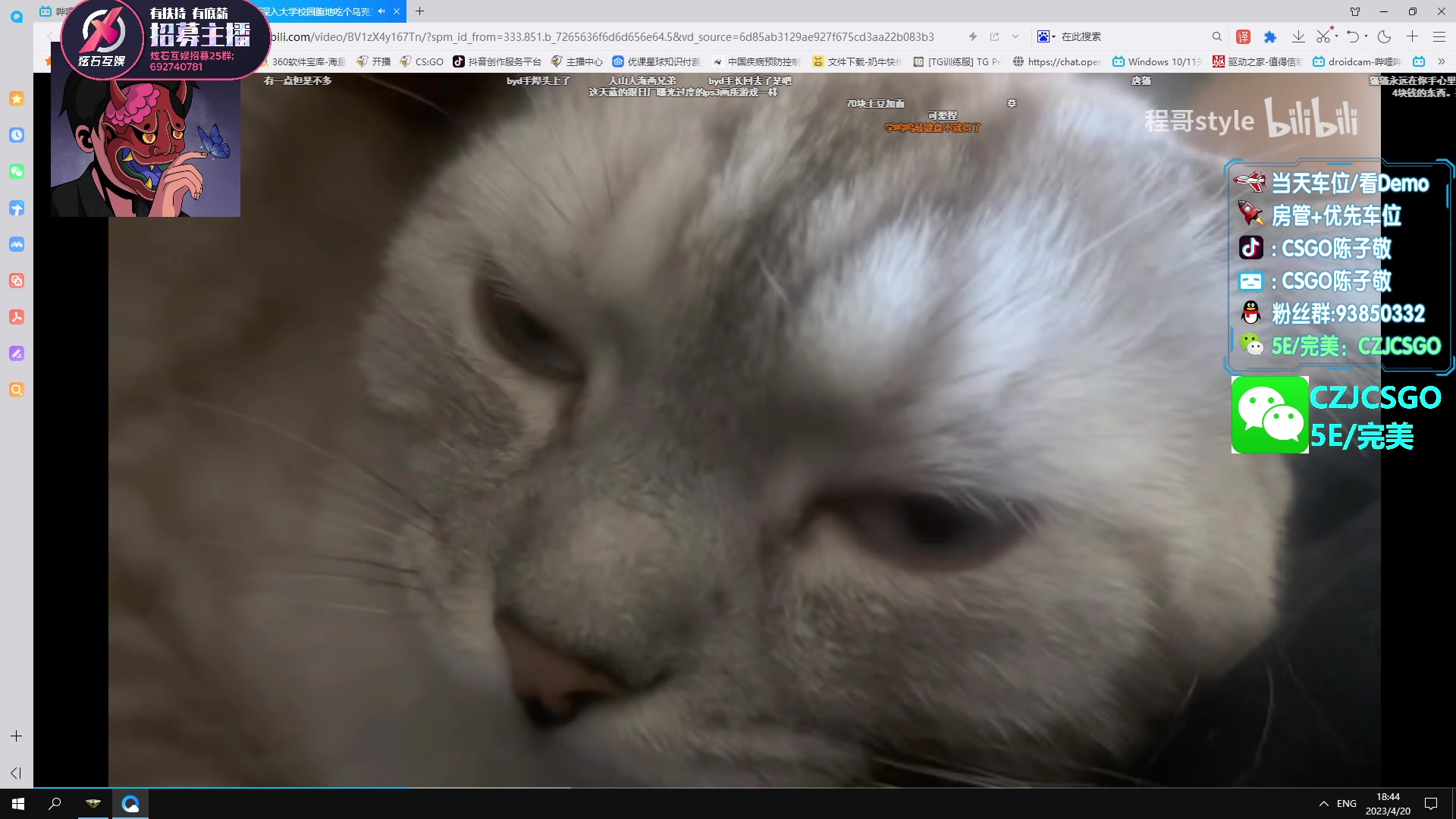Mute the playing tab audio icon
The width and height of the screenshot is (1456, 819).
(381, 11)
